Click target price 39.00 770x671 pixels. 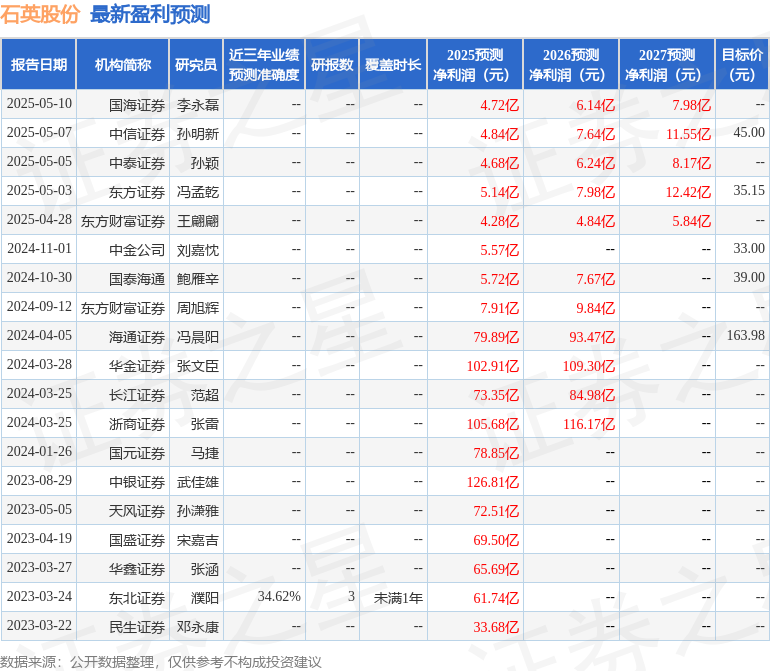coord(749,278)
